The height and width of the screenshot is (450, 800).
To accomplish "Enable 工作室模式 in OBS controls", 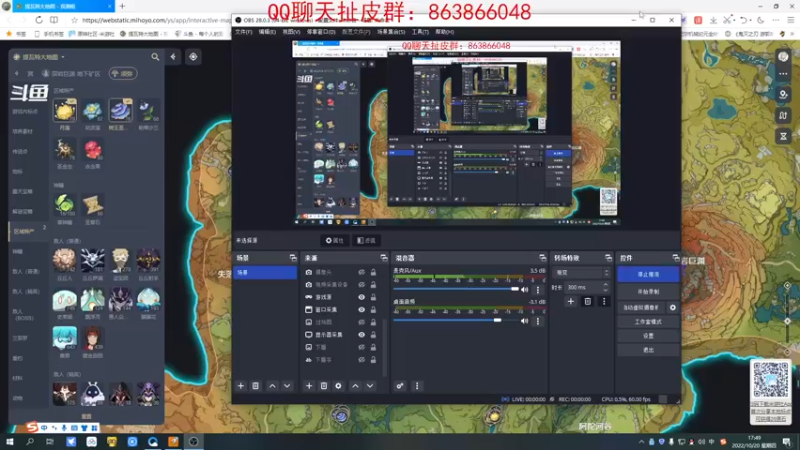I will [x=648, y=322].
